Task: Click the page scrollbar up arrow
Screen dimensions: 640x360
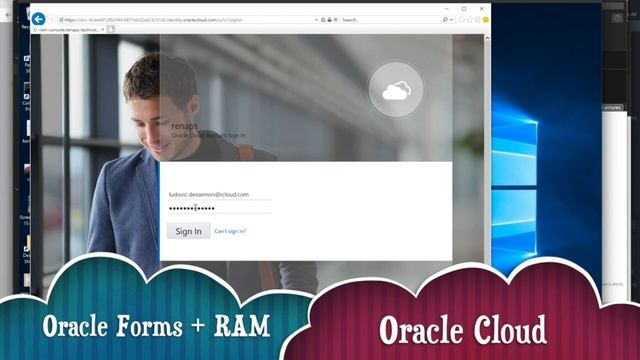Action: pos(487,38)
